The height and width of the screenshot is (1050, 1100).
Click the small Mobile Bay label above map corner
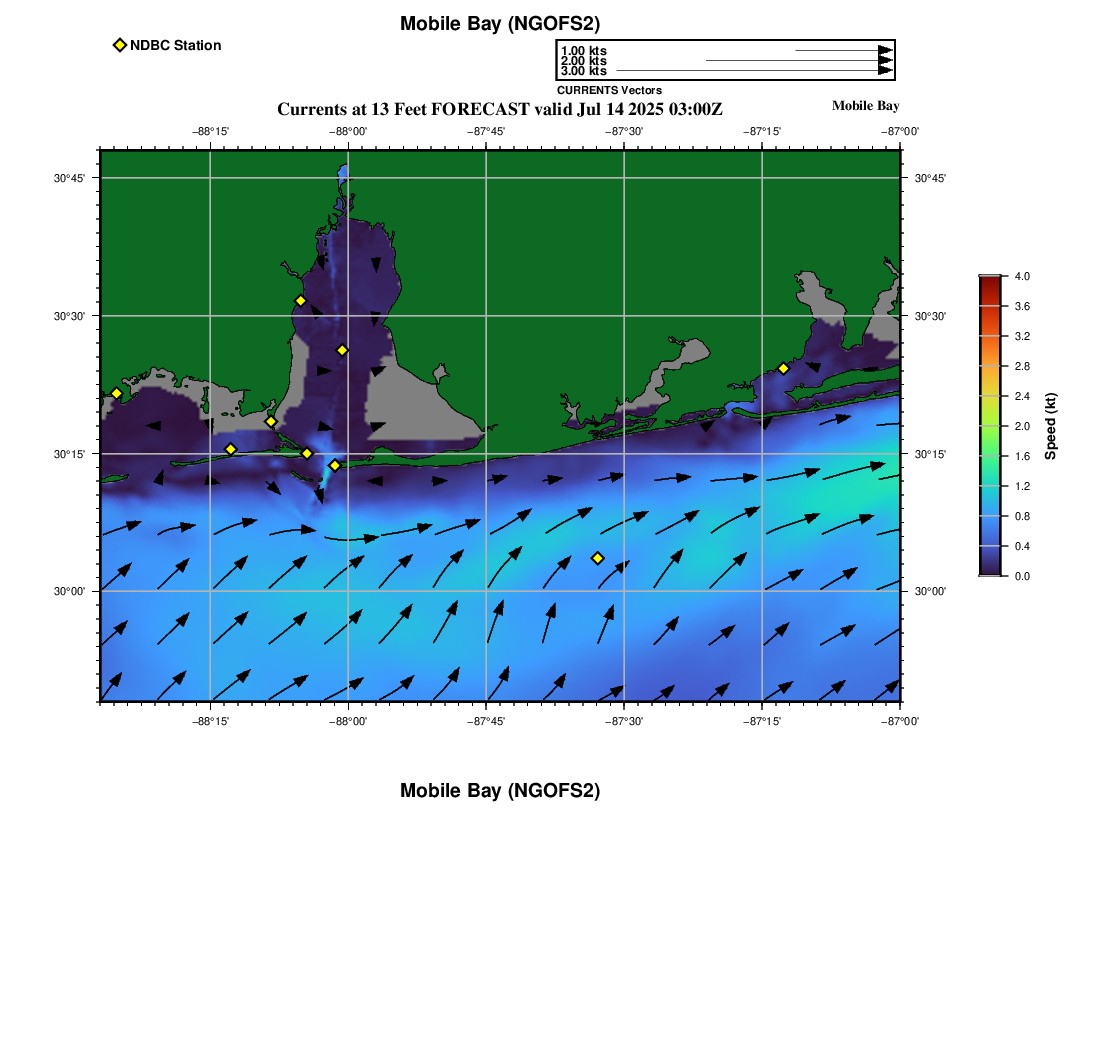click(865, 106)
